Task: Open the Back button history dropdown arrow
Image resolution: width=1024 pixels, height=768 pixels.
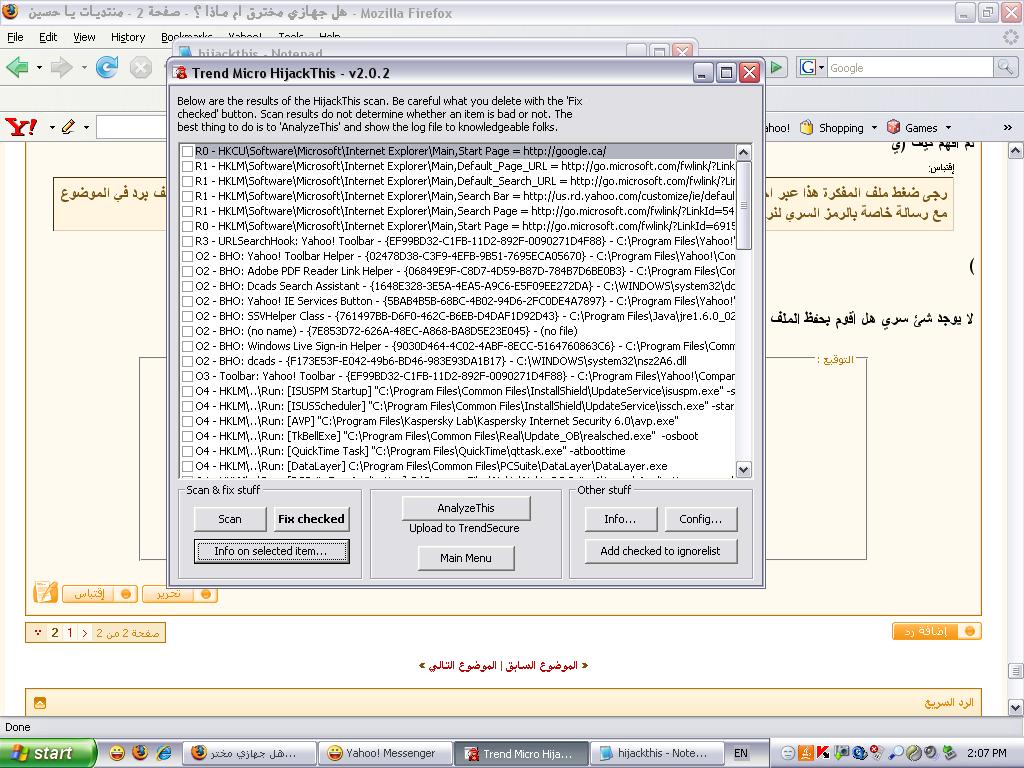Action: click(39, 68)
